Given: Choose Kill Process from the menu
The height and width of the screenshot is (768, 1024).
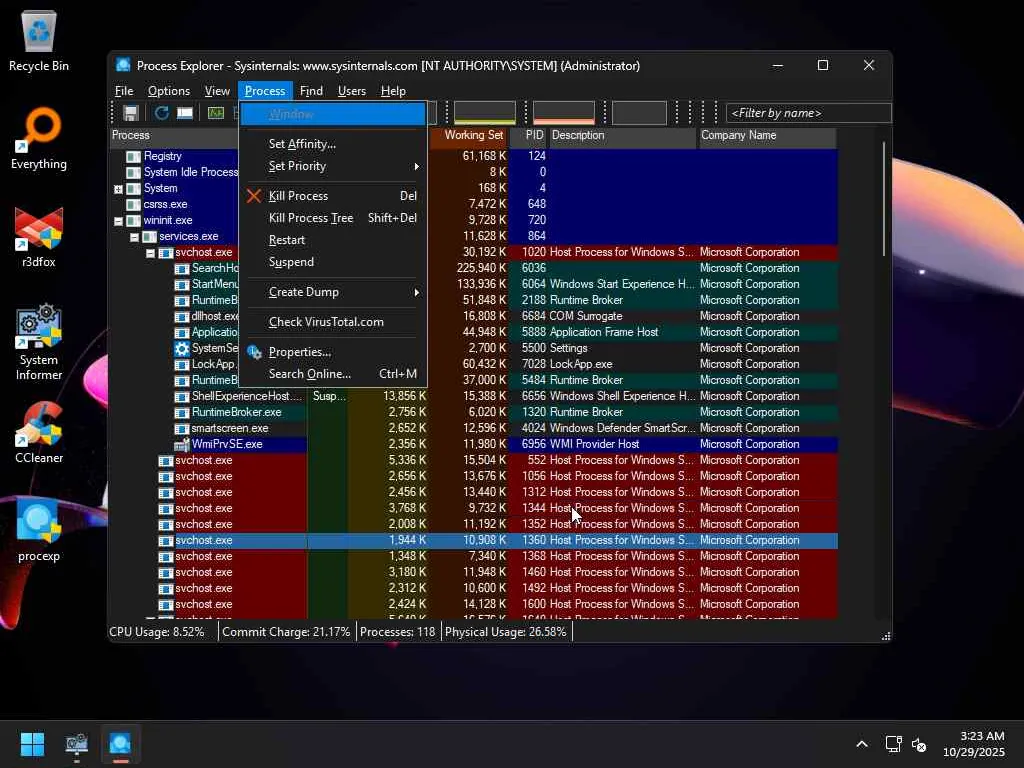Looking at the screenshot, I should point(333,196).
